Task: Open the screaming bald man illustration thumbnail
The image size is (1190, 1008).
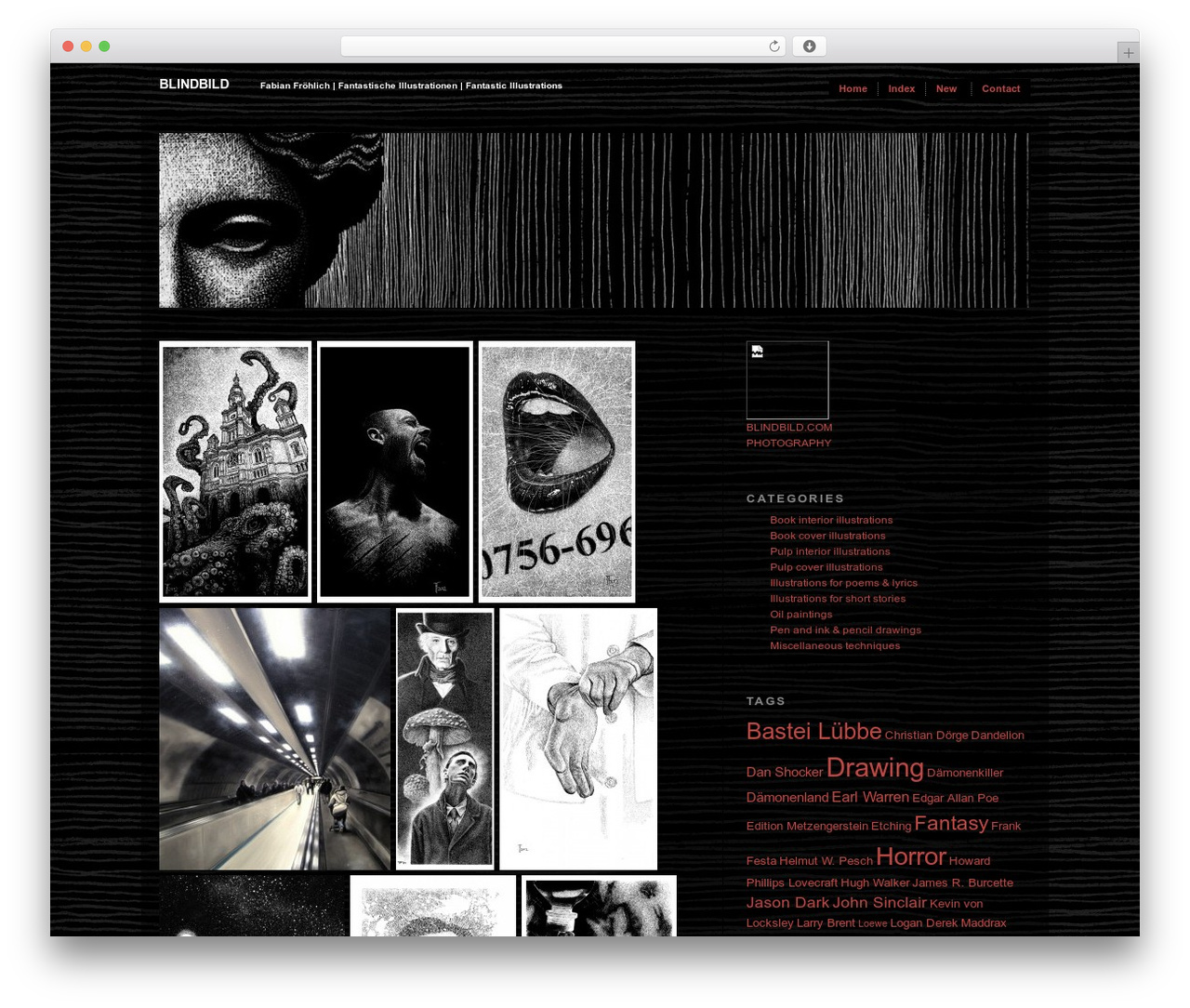Action: (395, 471)
